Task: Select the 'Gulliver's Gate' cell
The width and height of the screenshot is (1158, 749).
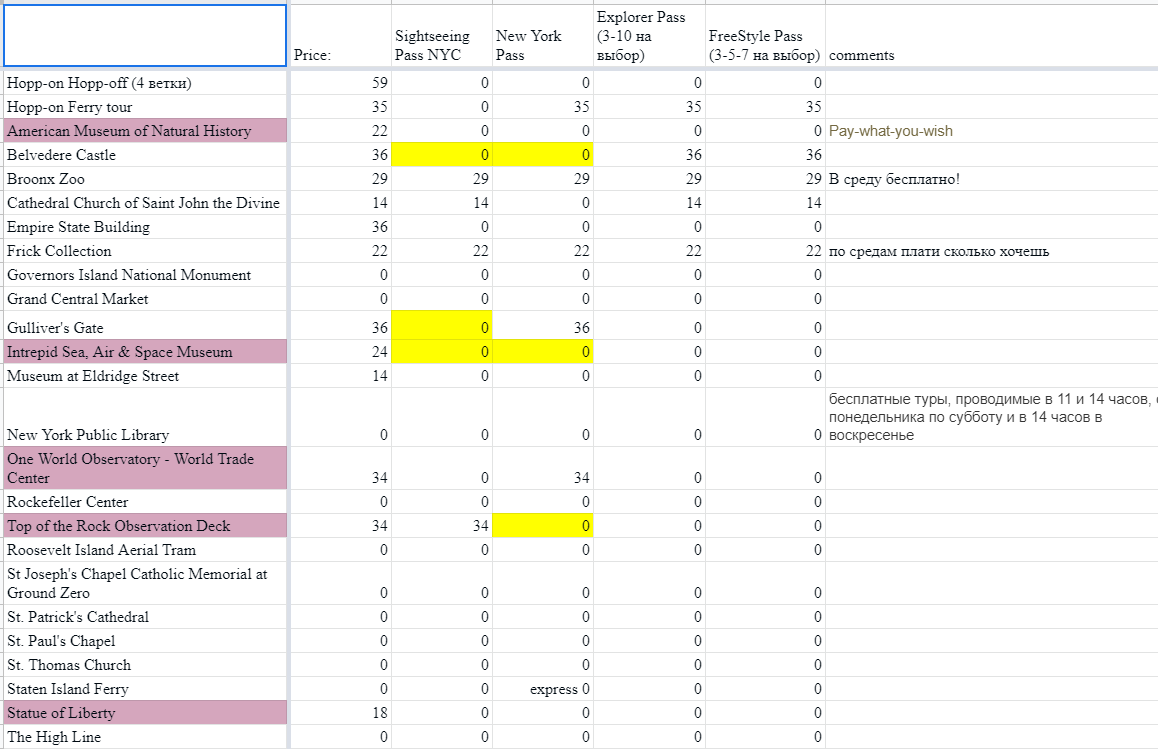Action: pos(145,326)
